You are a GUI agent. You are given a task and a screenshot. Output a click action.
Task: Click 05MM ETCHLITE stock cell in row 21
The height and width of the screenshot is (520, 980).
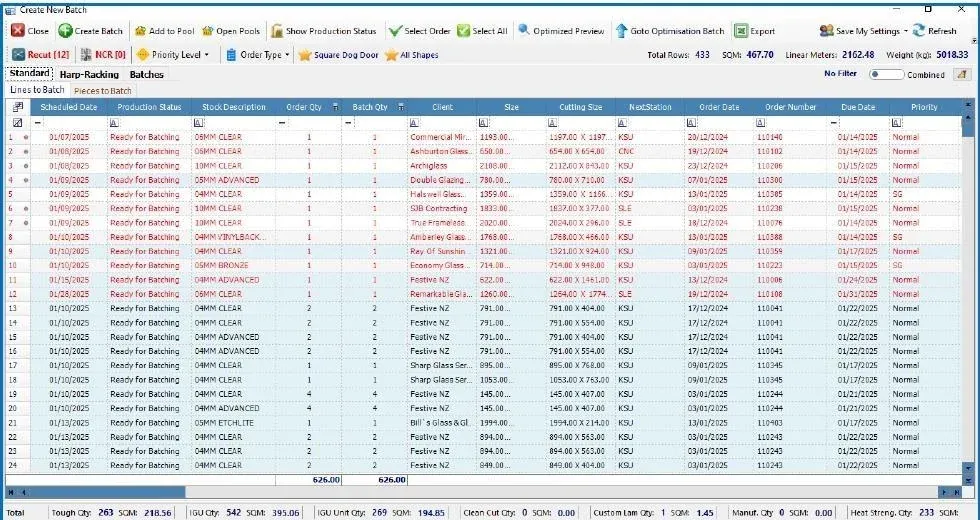point(234,422)
